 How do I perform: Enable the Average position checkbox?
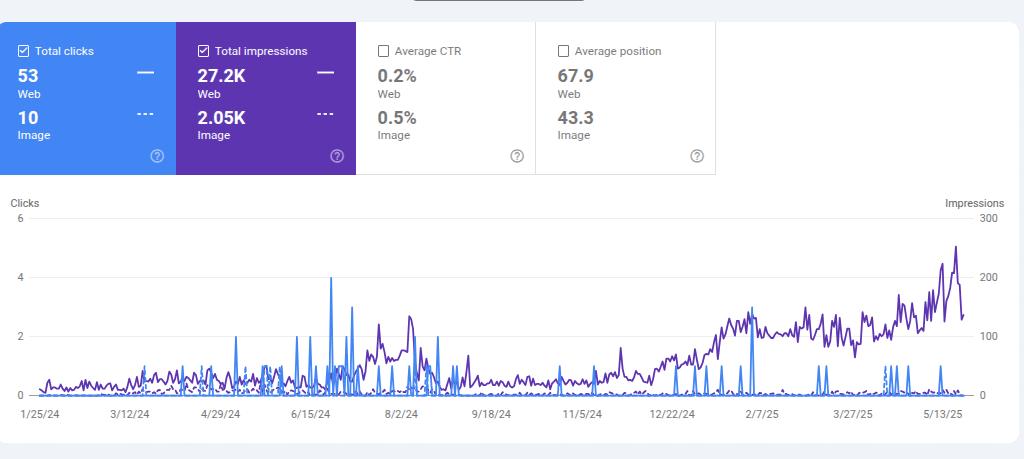pos(564,51)
